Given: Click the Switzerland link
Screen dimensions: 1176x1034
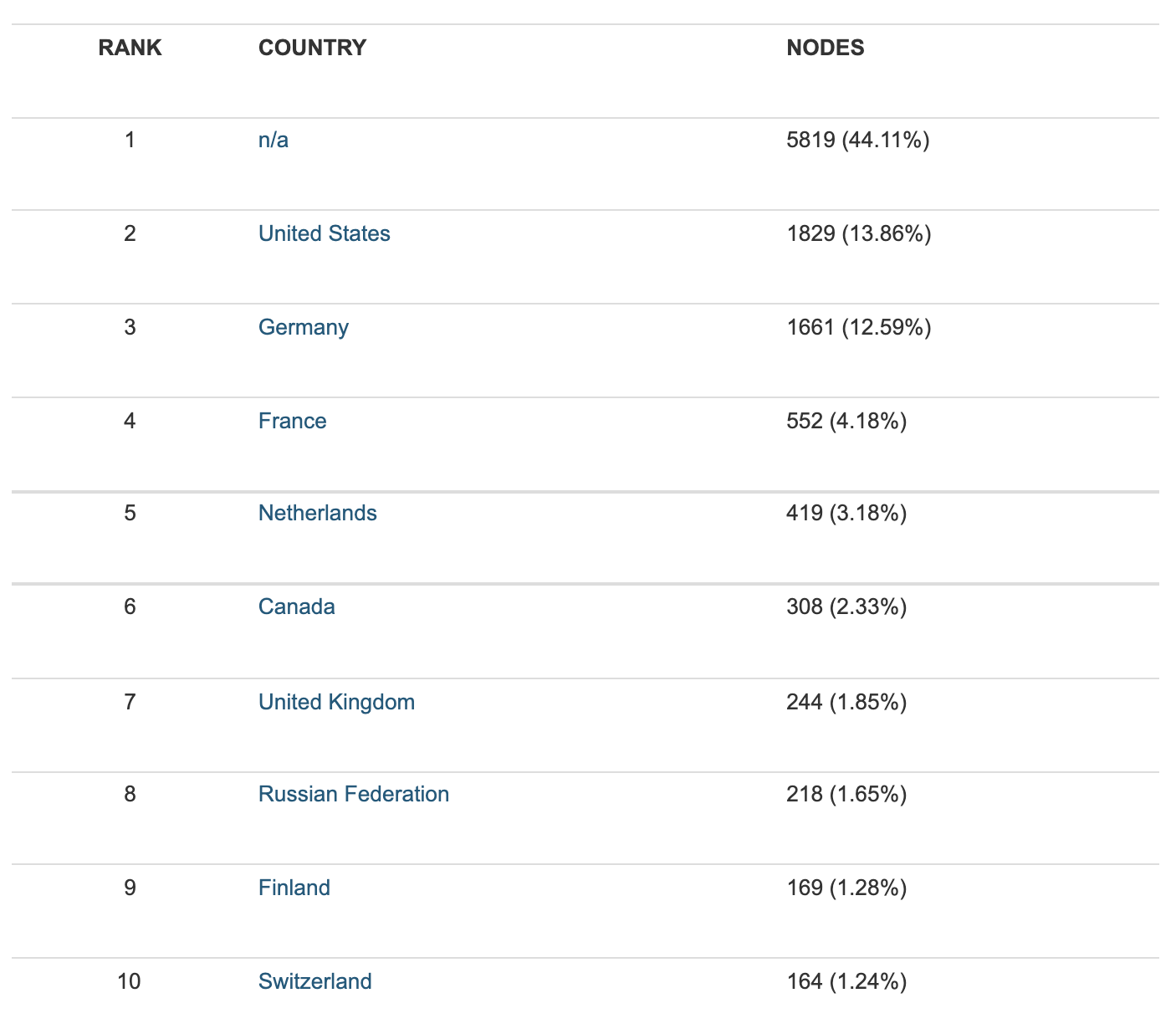Looking at the screenshot, I should 315,981.
